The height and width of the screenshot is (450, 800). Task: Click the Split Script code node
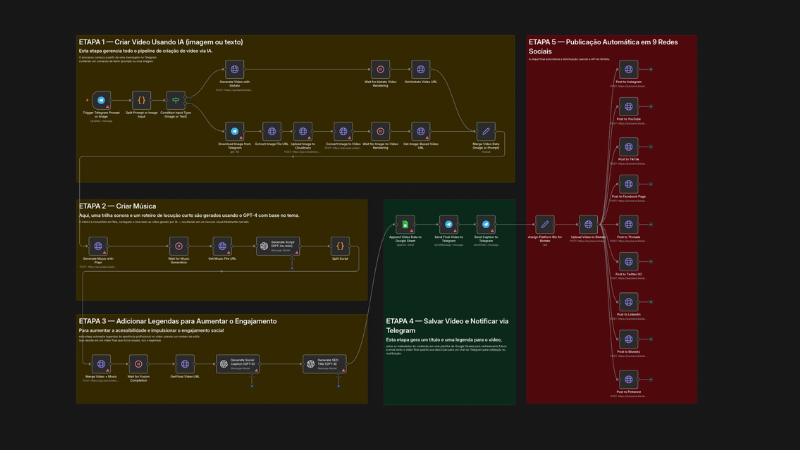point(339,245)
